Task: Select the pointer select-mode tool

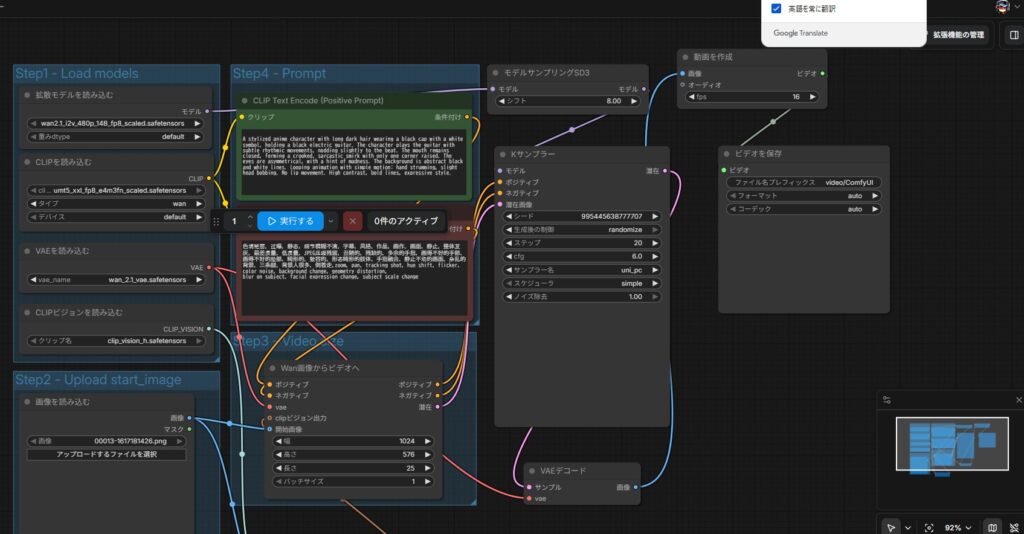Action: pos(890,527)
